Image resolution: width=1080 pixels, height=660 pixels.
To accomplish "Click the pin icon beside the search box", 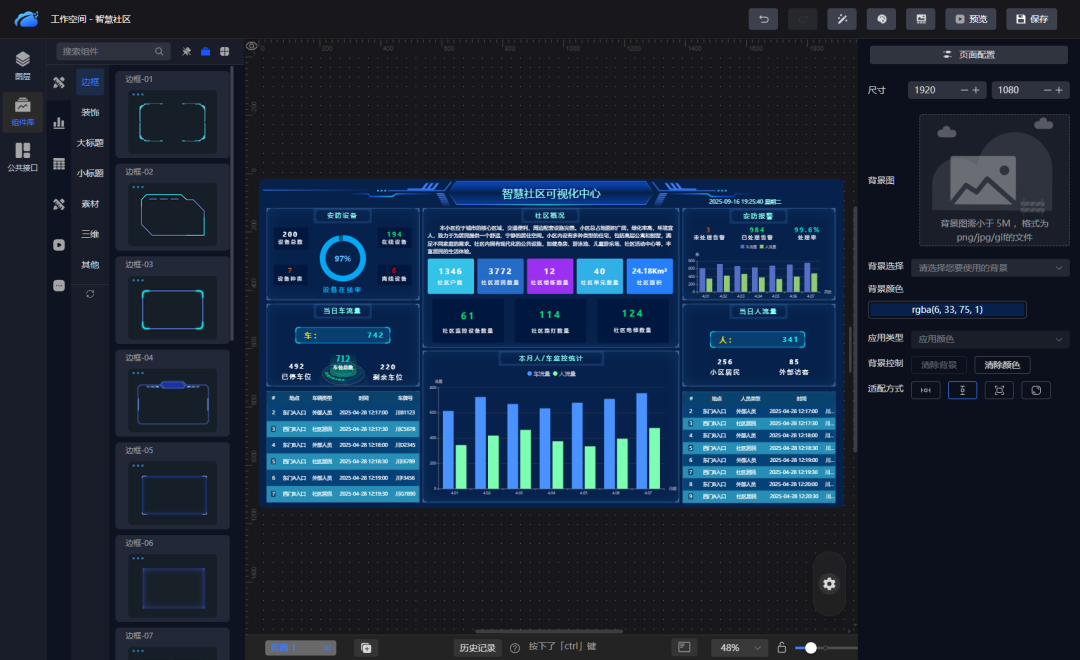I will 186,52.
